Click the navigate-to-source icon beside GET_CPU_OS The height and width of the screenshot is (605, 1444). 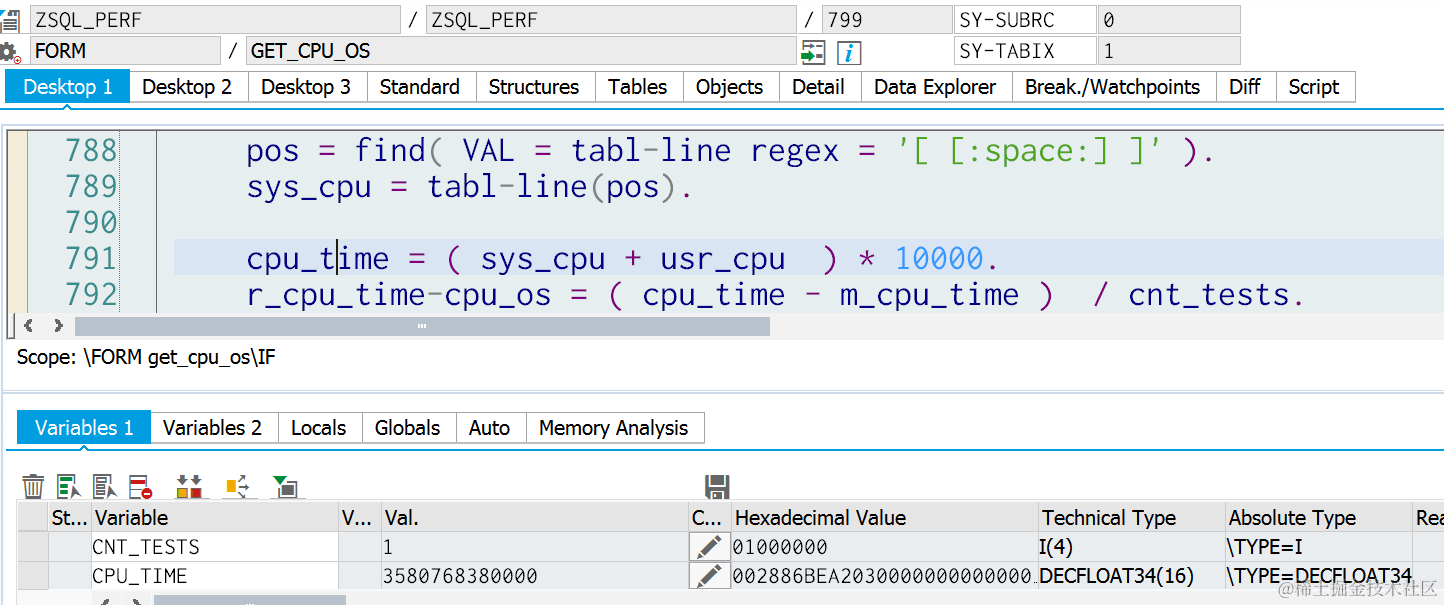[x=813, y=52]
